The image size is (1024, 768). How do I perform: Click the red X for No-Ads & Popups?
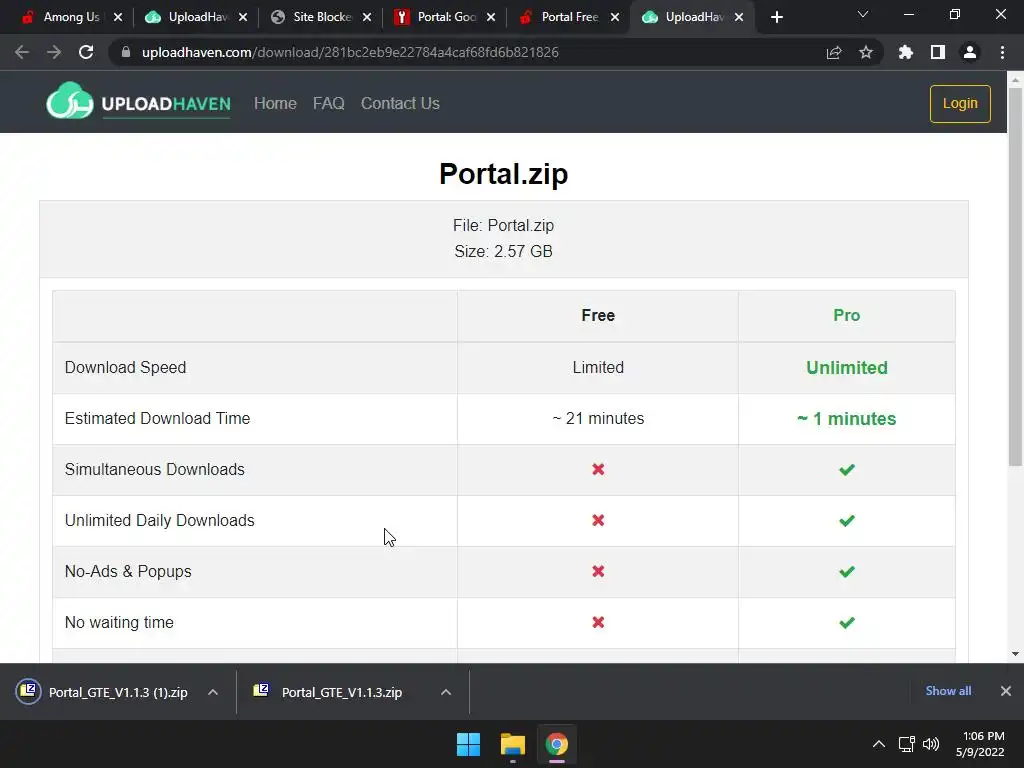(598, 571)
